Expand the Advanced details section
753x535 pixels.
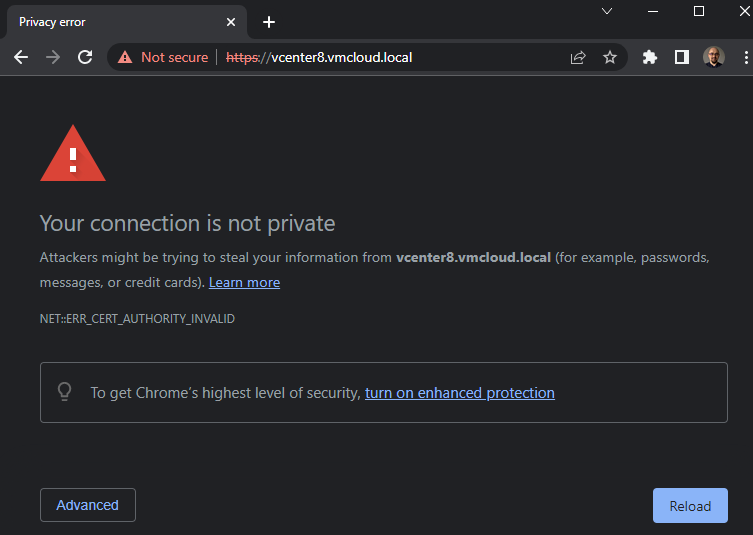point(87,505)
